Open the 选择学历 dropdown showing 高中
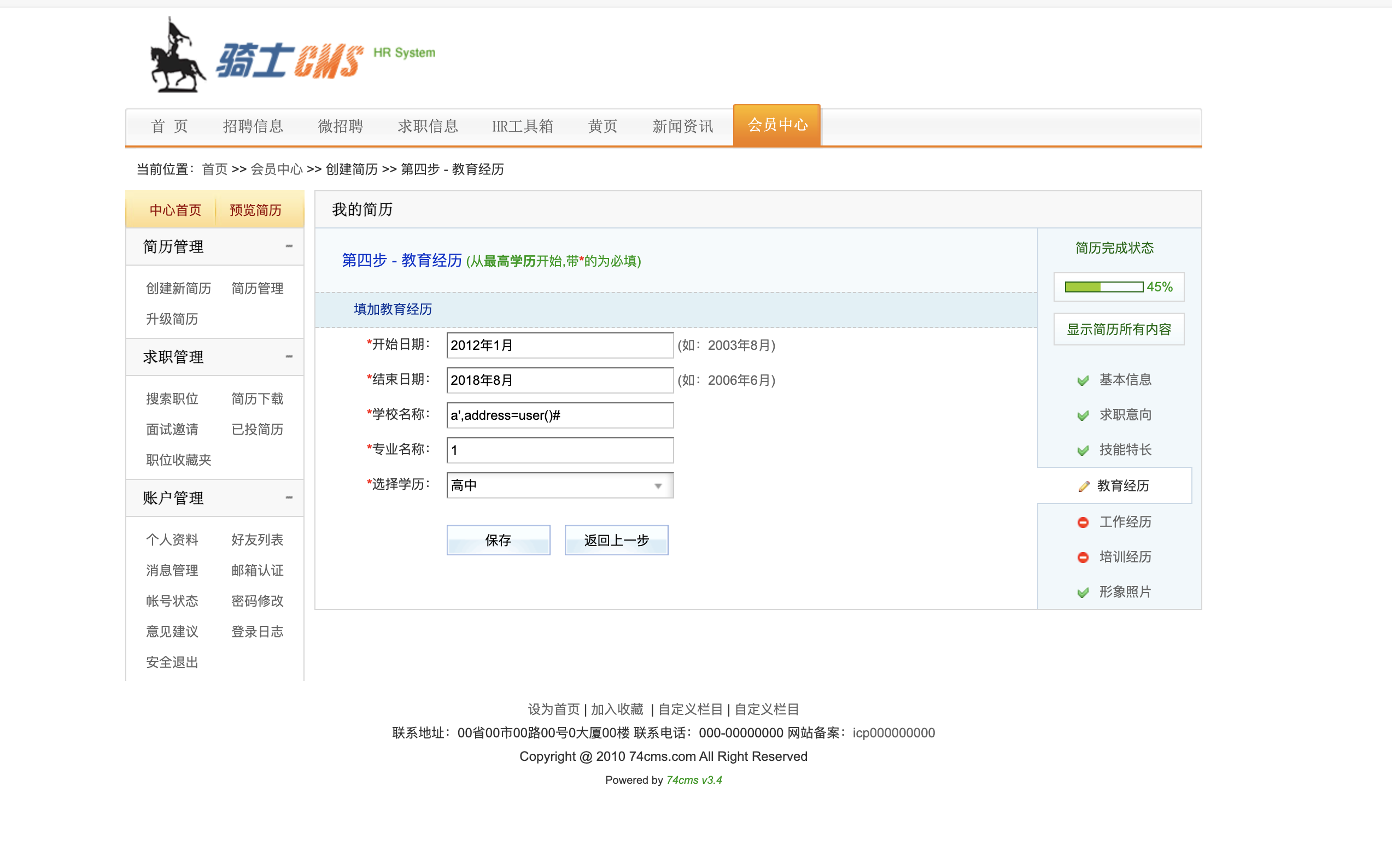 pos(559,486)
